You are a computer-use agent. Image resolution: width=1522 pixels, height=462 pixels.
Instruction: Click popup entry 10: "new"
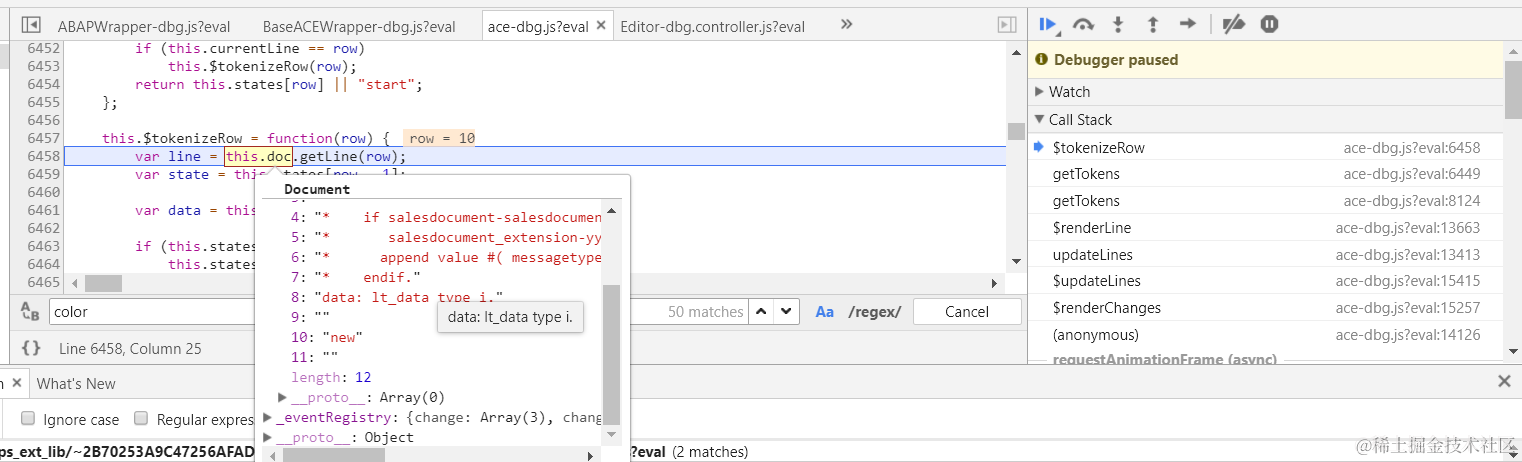(325, 337)
